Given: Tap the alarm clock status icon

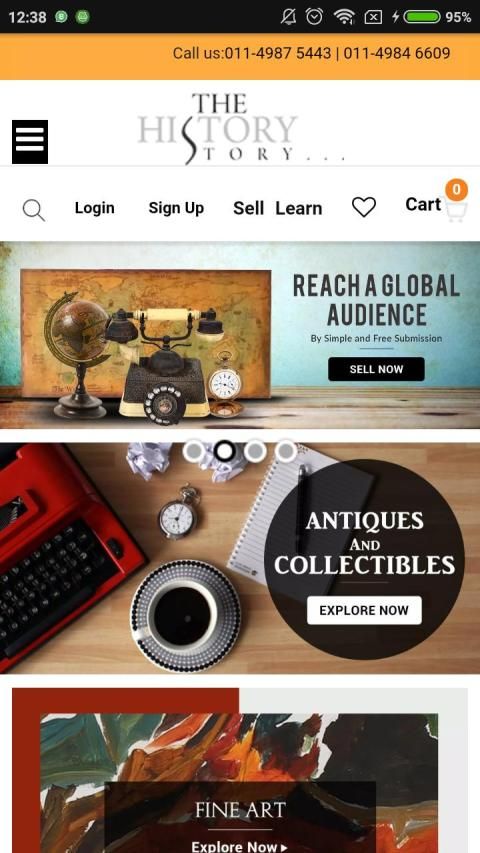Looking at the screenshot, I should [314, 16].
